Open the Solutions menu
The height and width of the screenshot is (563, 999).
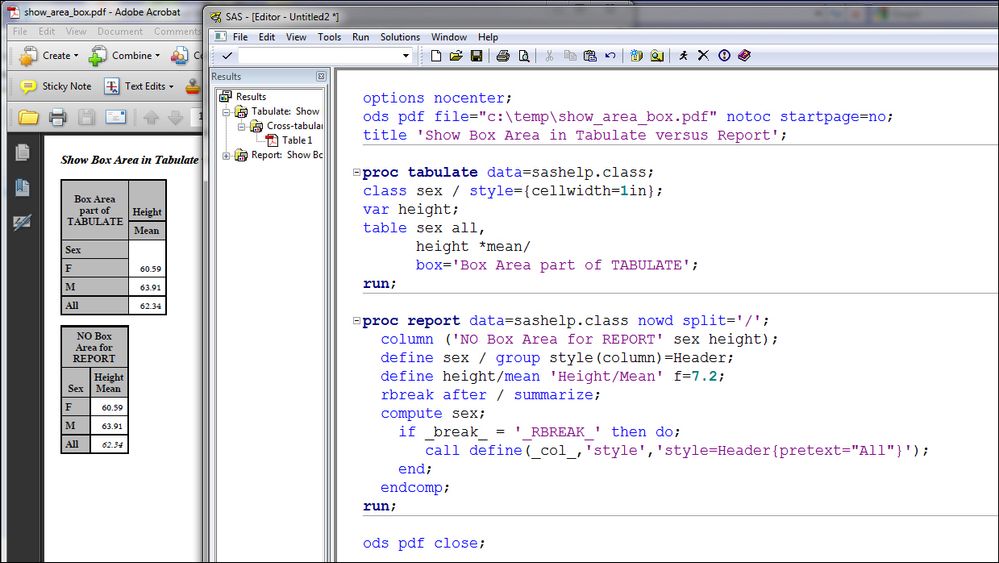click(400, 37)
